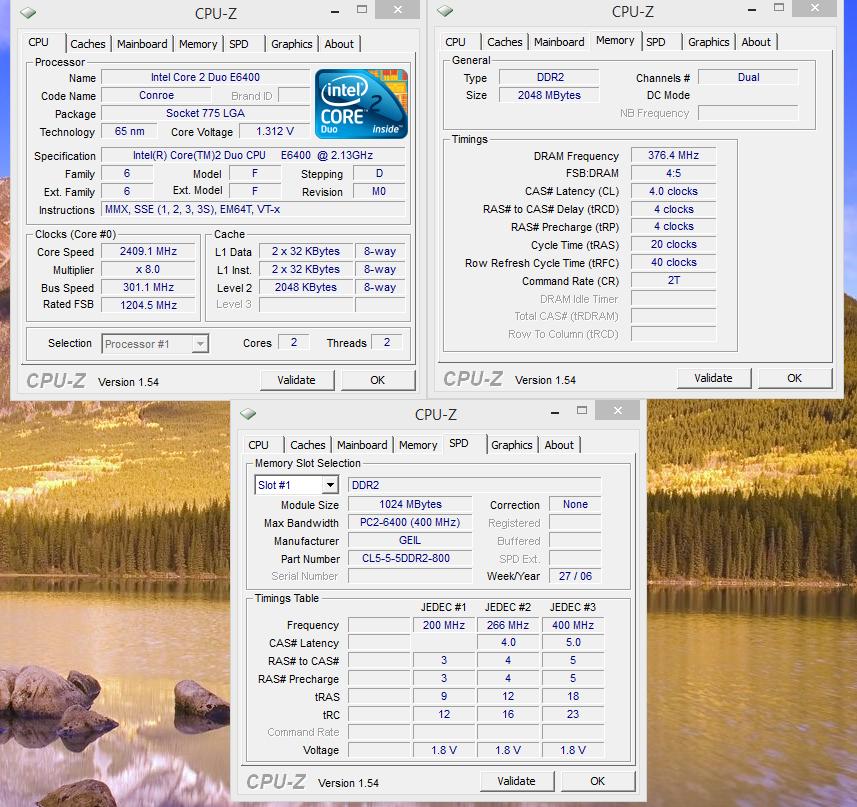857x807 pixels.
Task: Click the instructions field 'MMX, SSE...'
Action: coord(254,209)
